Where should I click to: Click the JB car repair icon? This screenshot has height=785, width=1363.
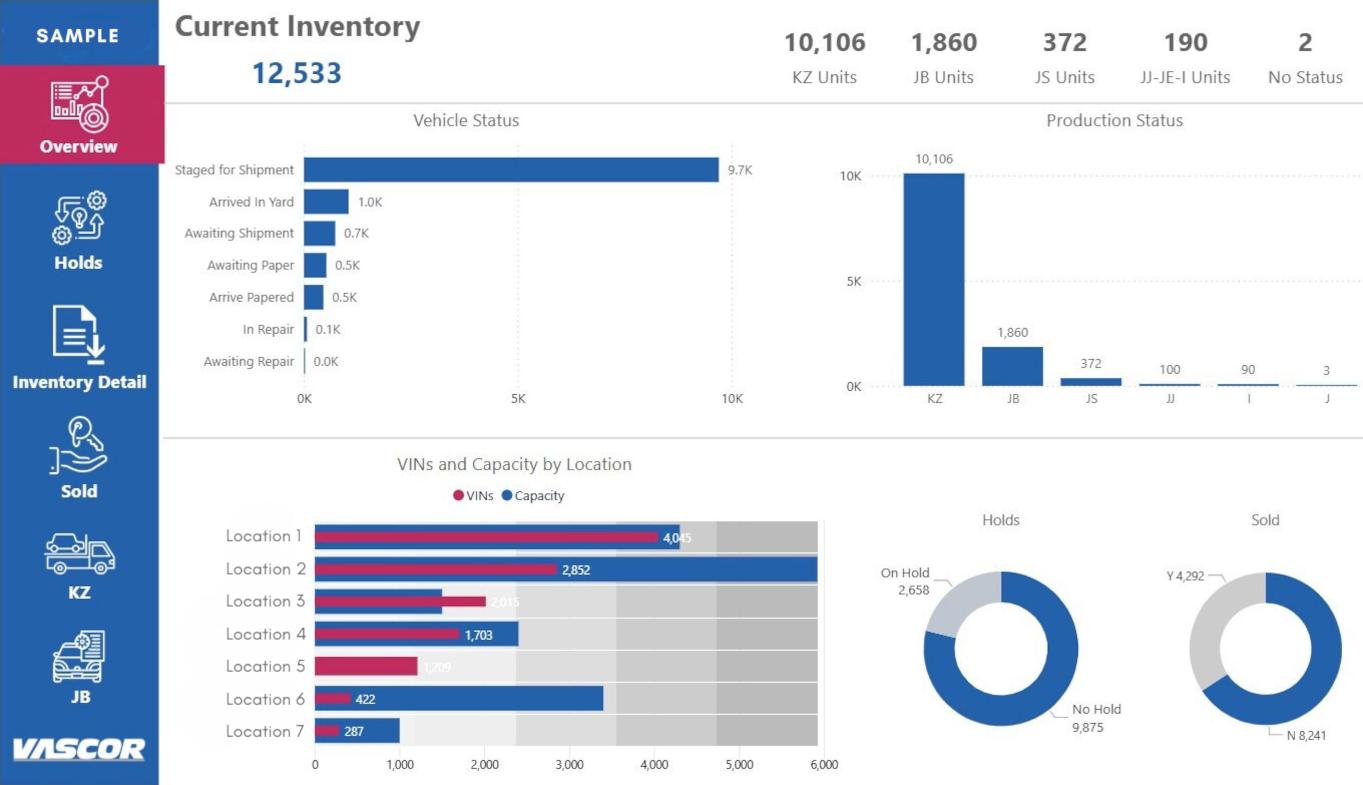click(x=79, y=657)
